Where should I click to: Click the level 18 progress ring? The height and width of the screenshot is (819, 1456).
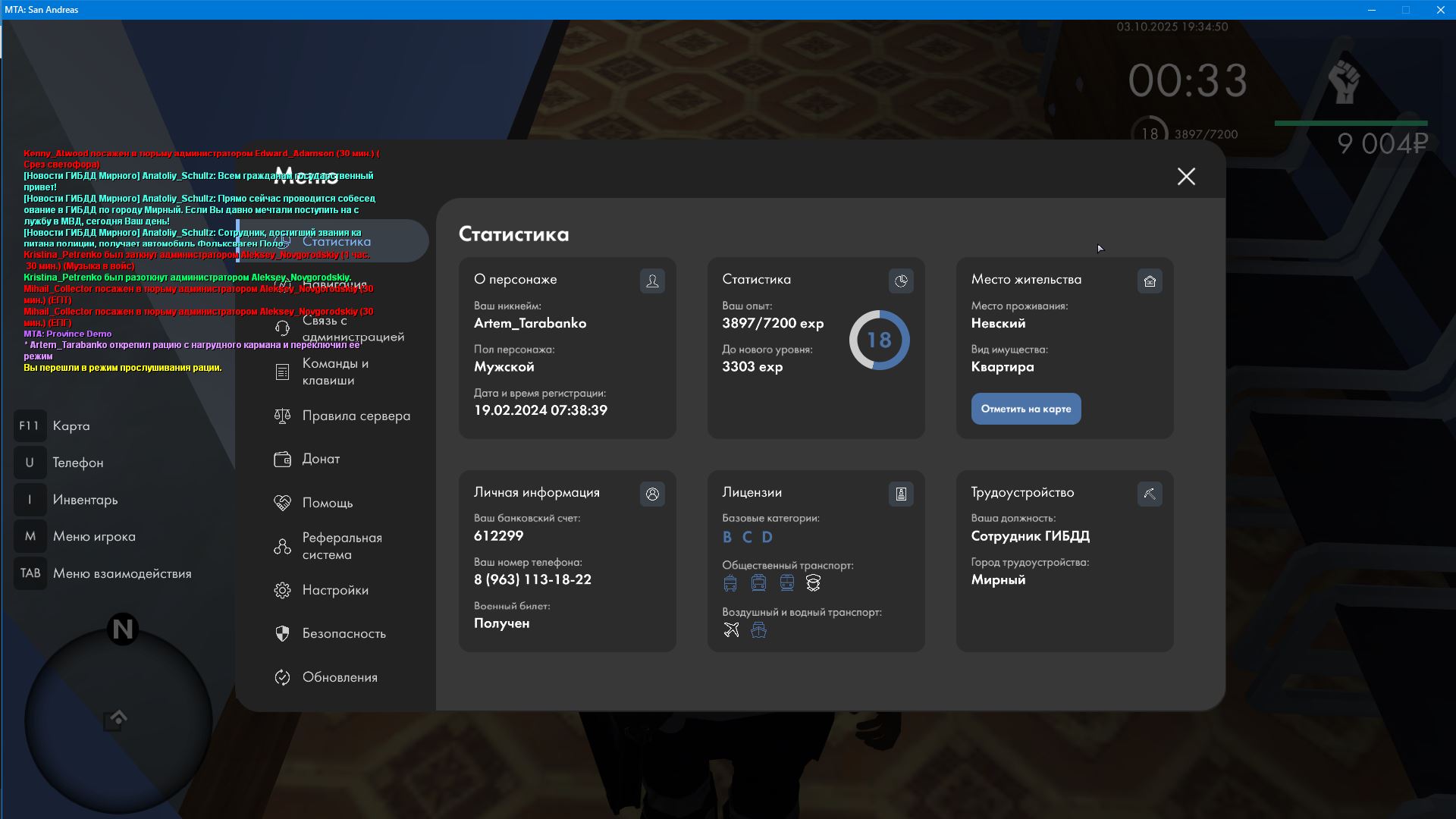[879, 340]
